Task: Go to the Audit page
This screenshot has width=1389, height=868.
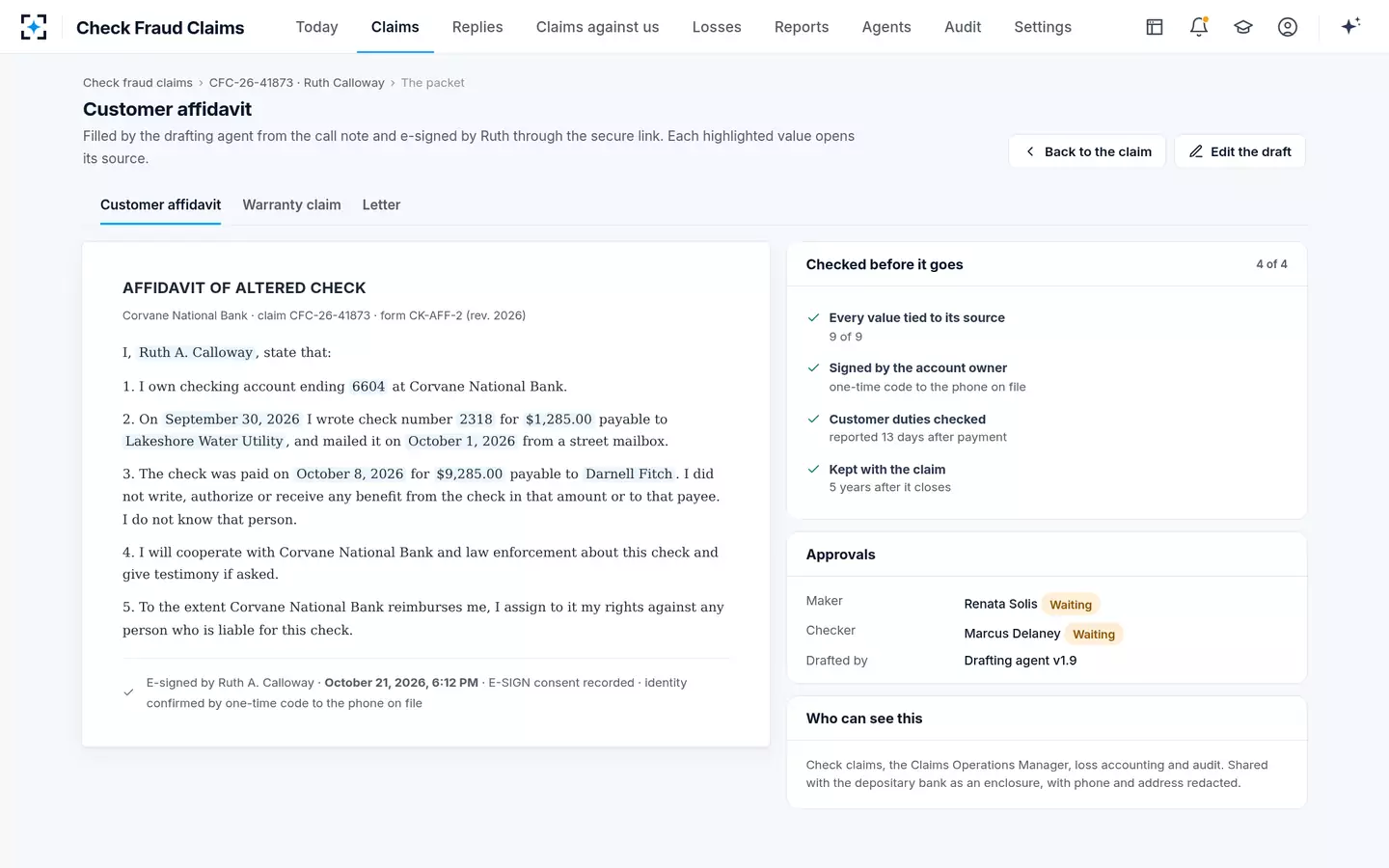Action: pos(963,27)
